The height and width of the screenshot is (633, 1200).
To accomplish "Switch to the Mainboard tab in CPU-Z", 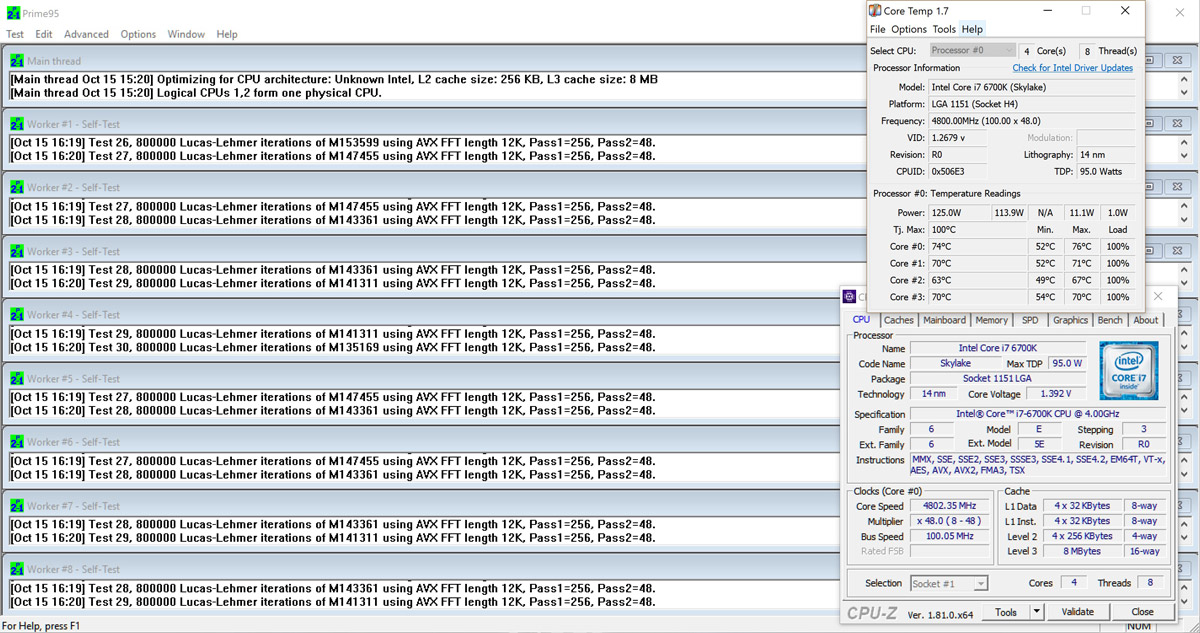I will click(x=944, y=320).
